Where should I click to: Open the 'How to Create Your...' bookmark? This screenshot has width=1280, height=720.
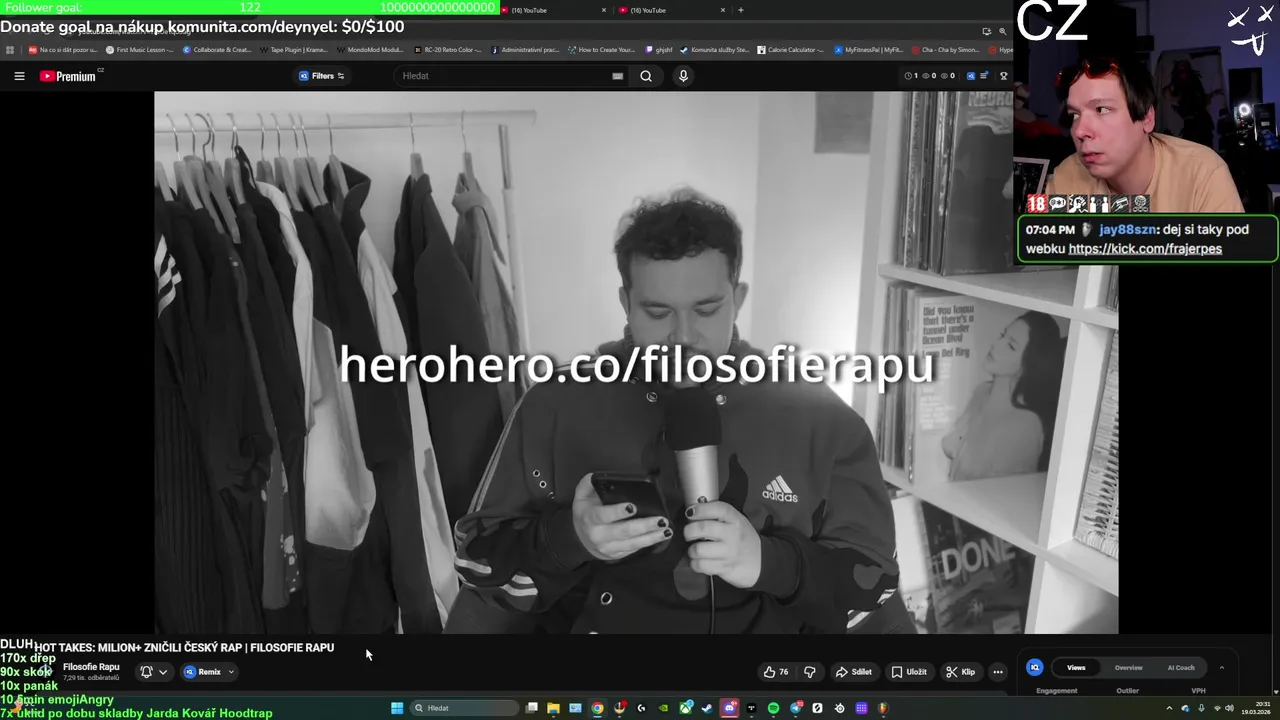[x=601, y=49]
